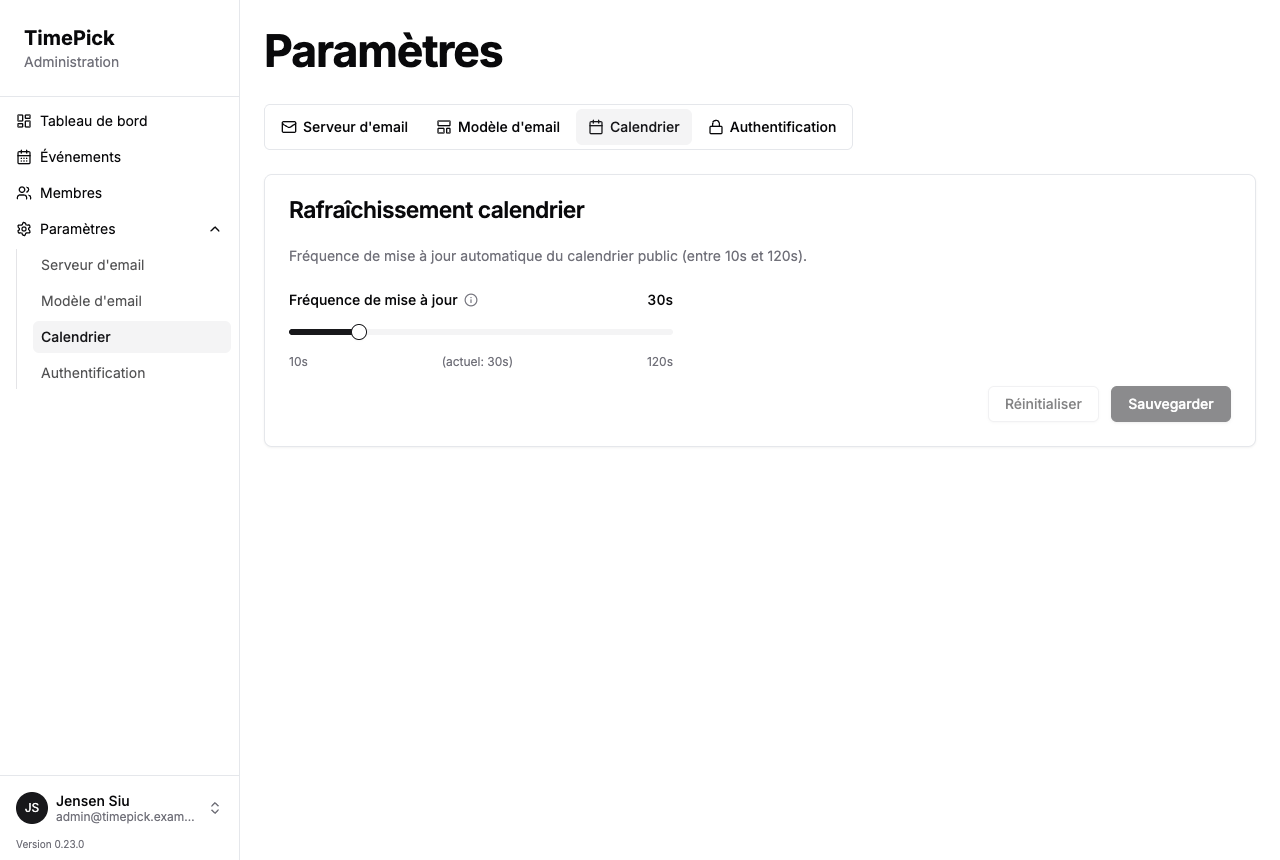Click the info icon next to Fréquence de mise à jour
The height and width of the screenshot is (860, 1280).
point(471,300)
